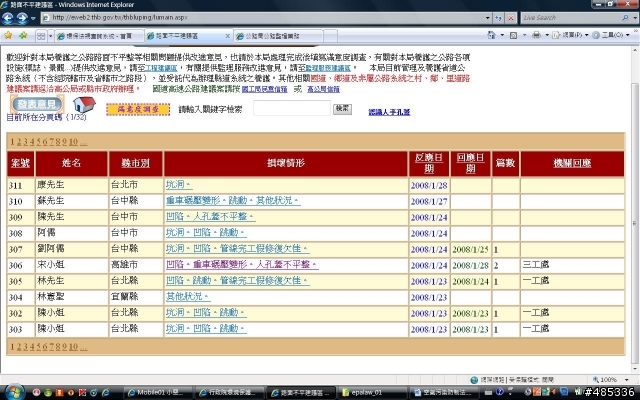Image resolution: width=640 pixels, height=400 pixels.
Task: Click the keyword search text field
Action: (x=291, y=109)
